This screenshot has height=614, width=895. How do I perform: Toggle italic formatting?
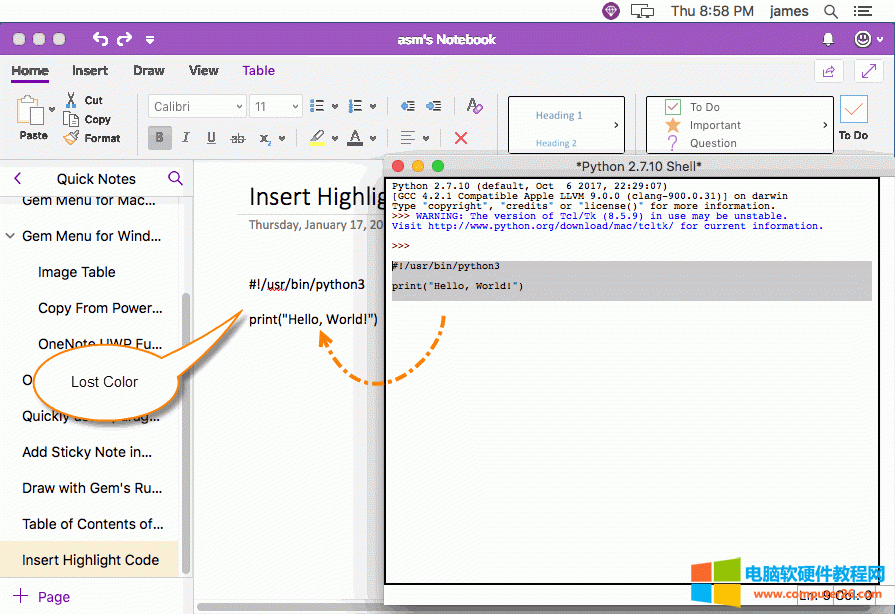[x=184, y=138]
